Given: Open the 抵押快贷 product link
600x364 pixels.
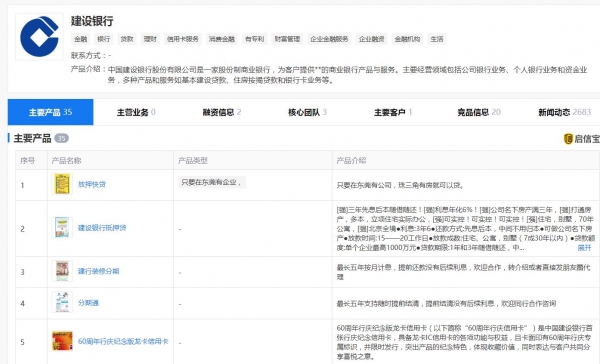Looking at the screenshot, I should click(x=92, y=184).
